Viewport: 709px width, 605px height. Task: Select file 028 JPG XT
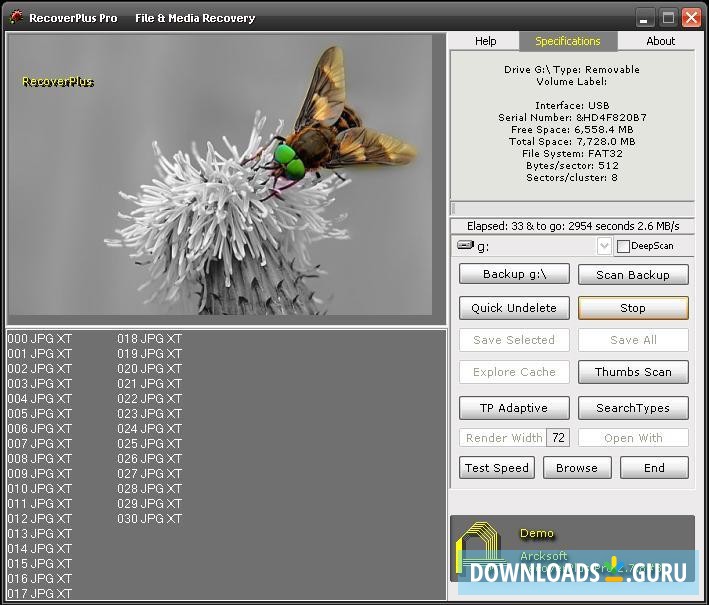click(150, 488)
